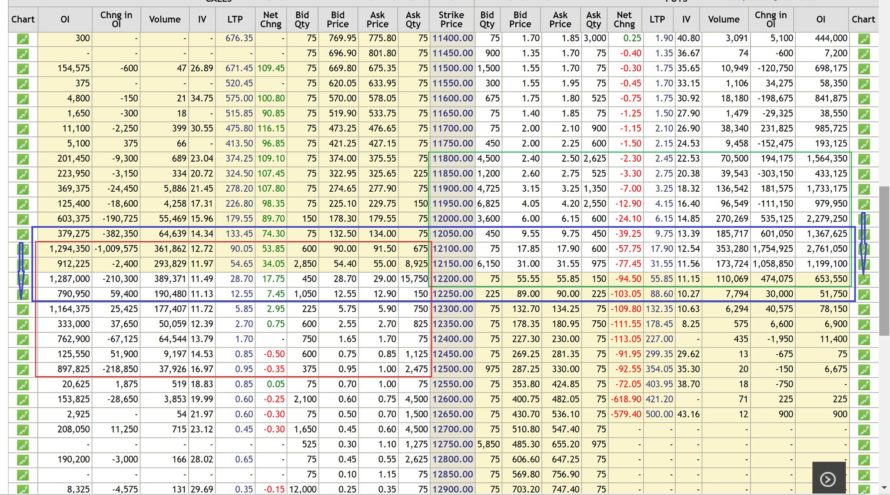Open puts chart icon for 12750.00 strike
The height and width of the screenshot is (495, 890).
(863, 444)
